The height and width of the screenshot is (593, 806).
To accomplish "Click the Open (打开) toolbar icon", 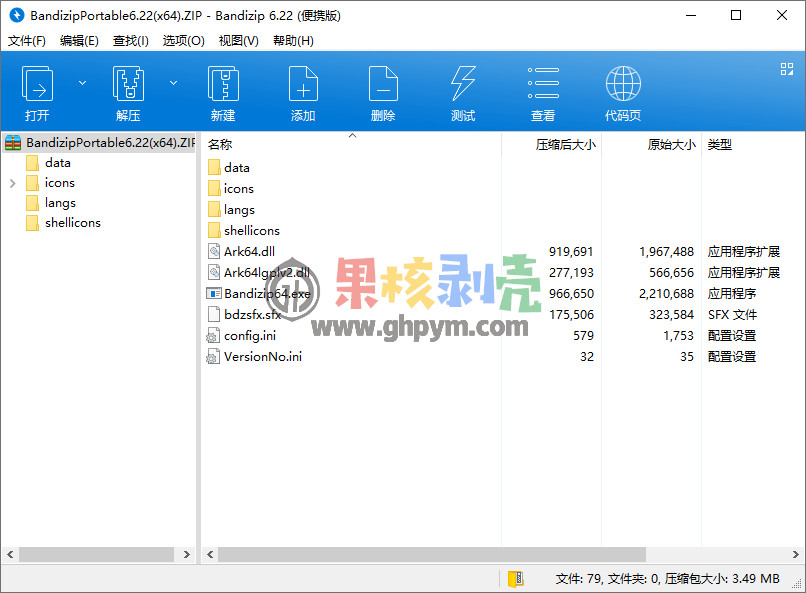I will 37,83.
